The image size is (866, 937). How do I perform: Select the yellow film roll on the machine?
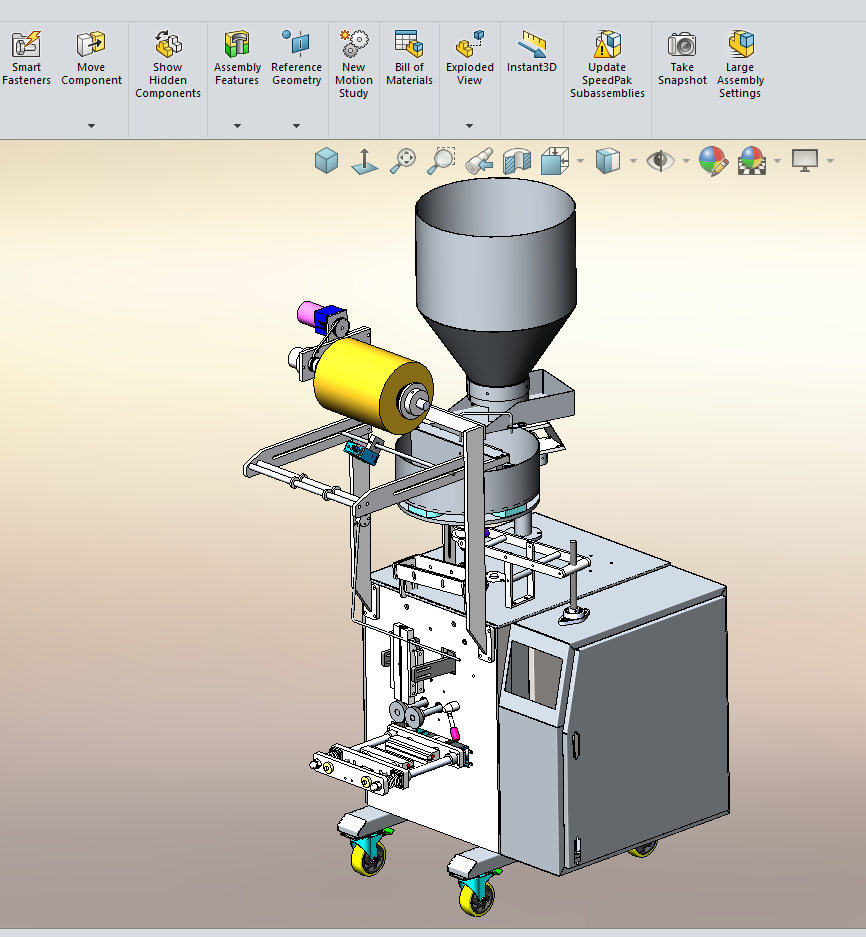click(359, 381)
